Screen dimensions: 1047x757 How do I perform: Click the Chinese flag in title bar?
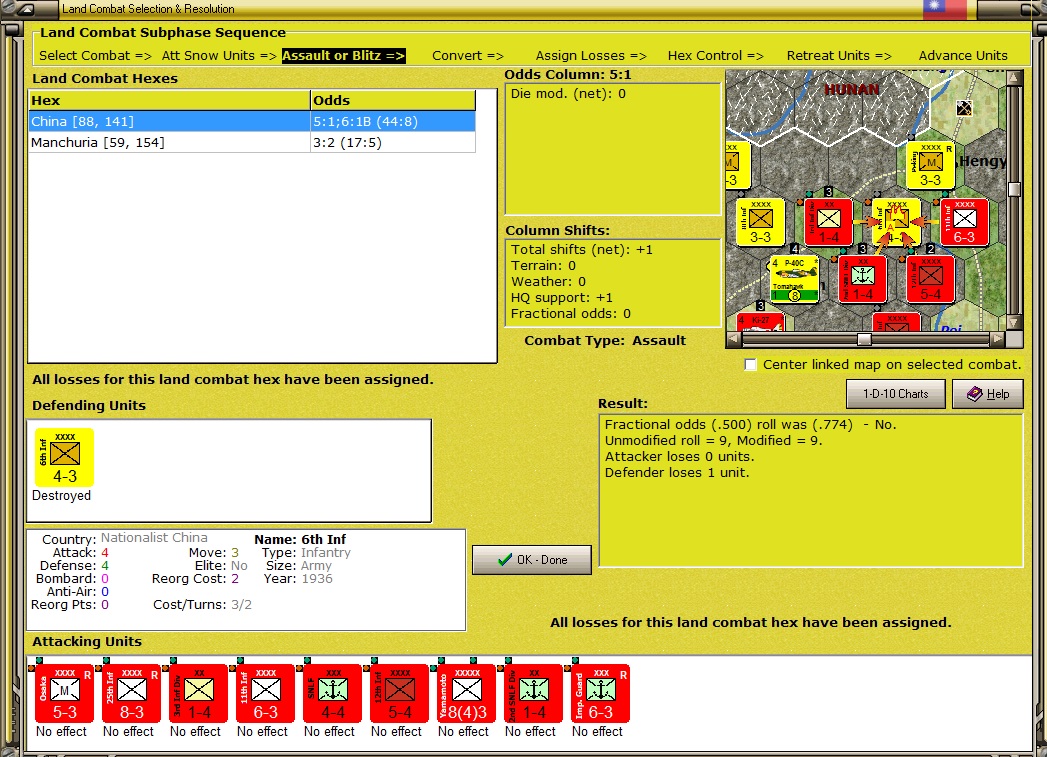click(x=945, y=9)
